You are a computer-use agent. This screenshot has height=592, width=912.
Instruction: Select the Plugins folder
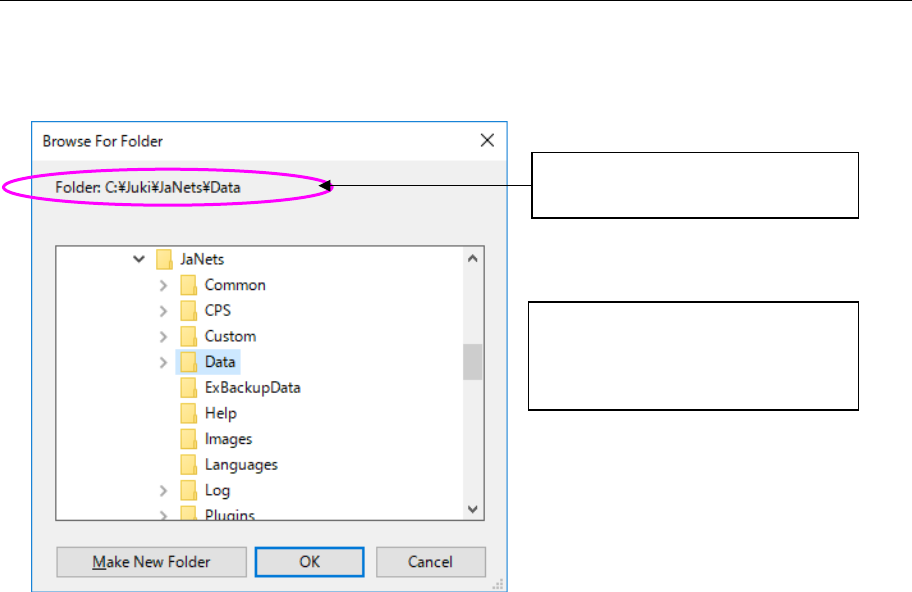click(229, 515)
